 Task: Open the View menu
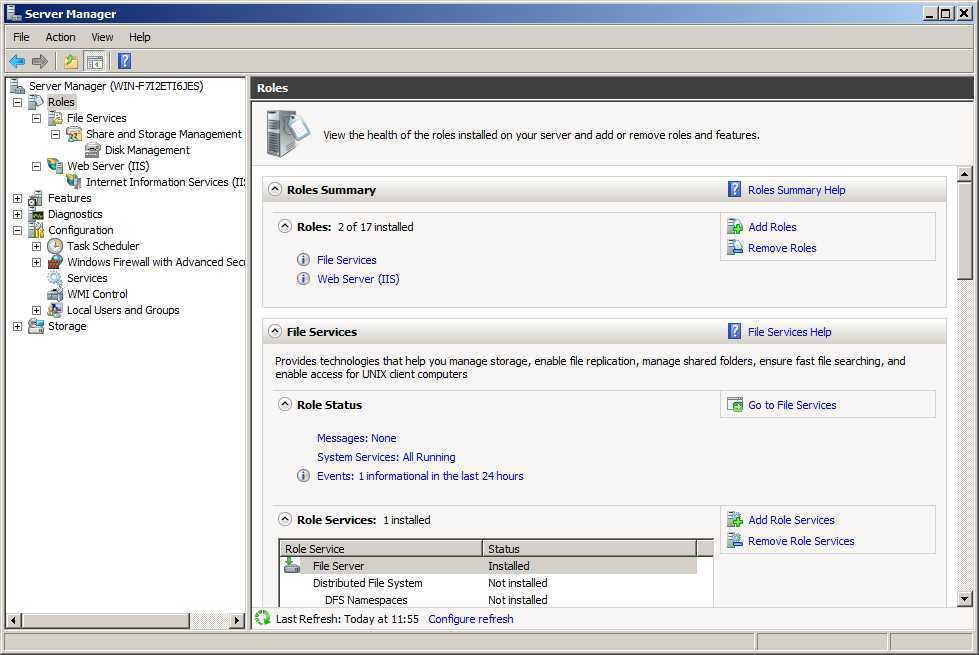pyautogui.click(x=102, y=37)
